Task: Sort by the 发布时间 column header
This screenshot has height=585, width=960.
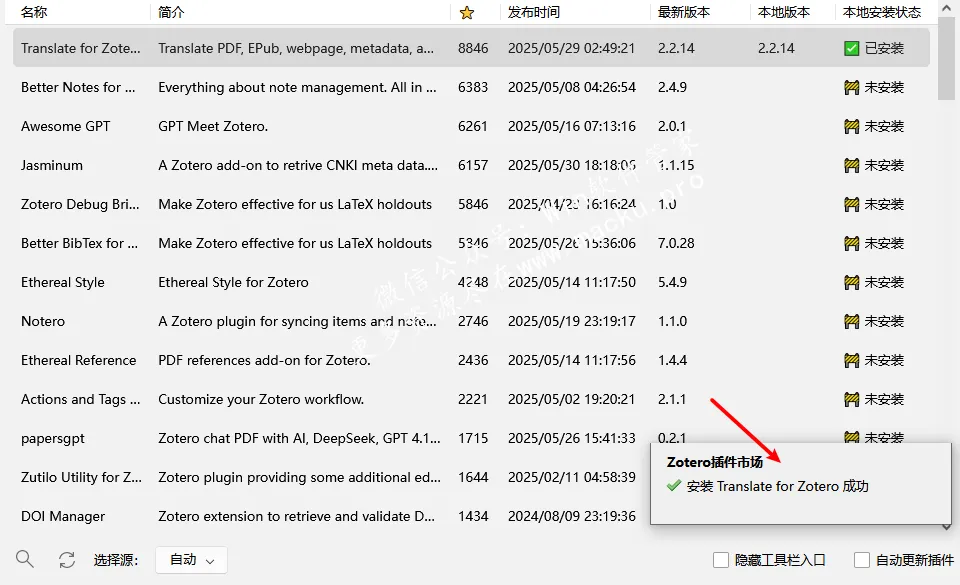Action: pos(533,12)
